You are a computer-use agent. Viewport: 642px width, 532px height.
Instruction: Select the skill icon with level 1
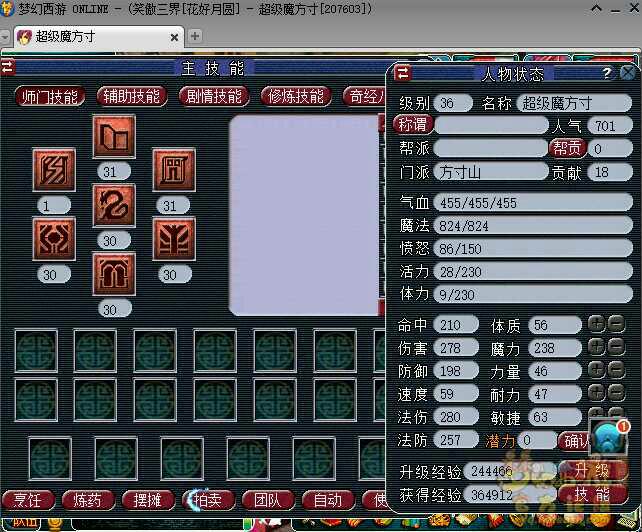tap(54, 170)
